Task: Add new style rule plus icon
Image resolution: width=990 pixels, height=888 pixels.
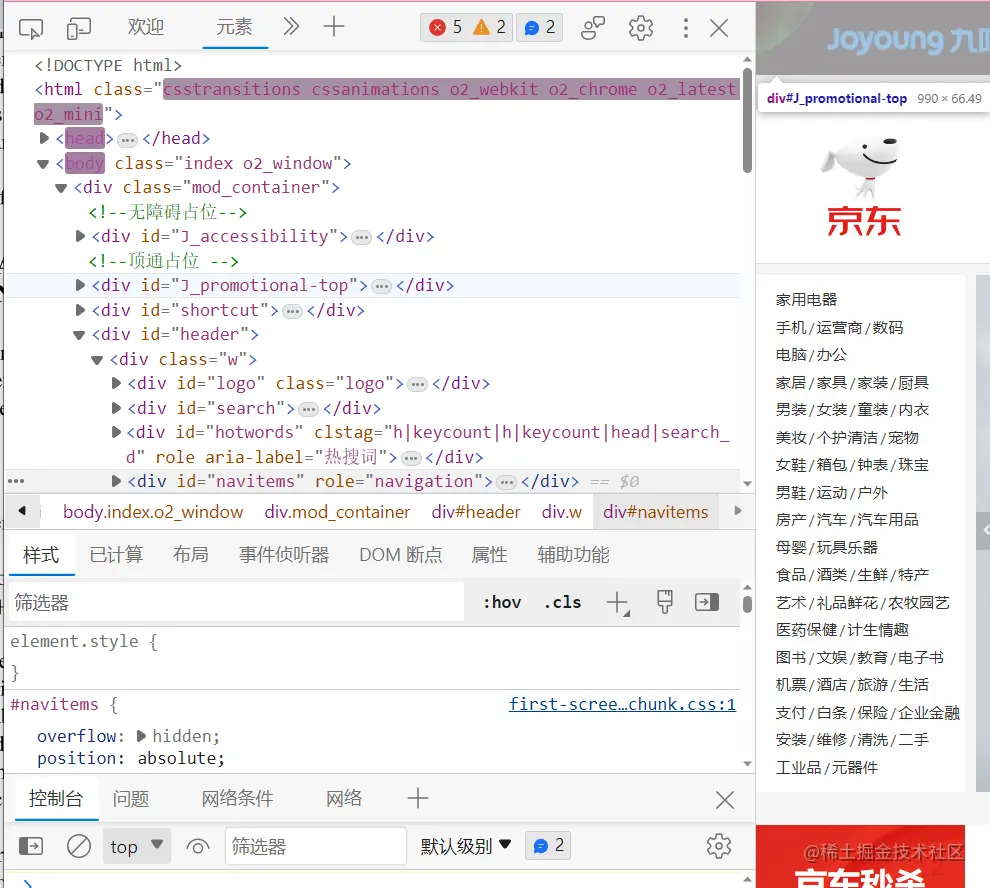Action: [x=617, y=603]
